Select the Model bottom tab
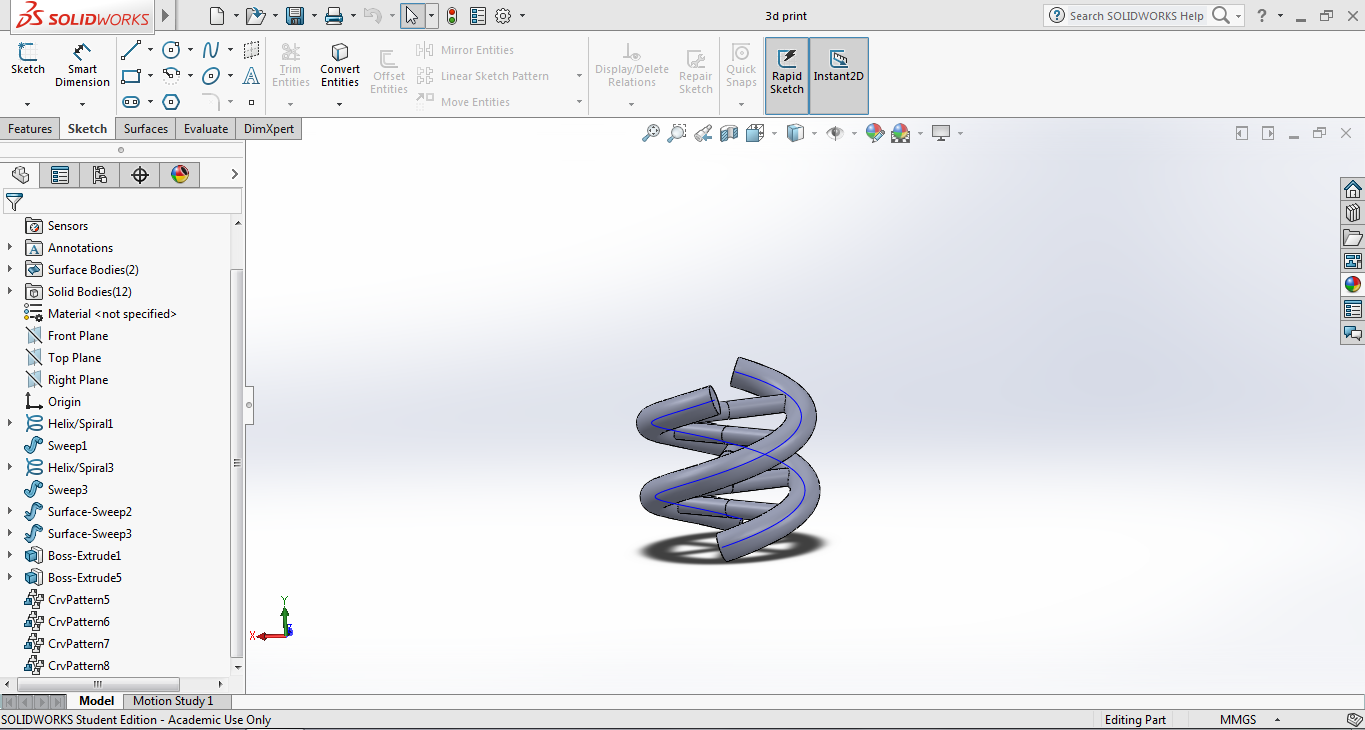Image resolution: width=1365 pixels, height=730 pixels. (x=97, y=701)
